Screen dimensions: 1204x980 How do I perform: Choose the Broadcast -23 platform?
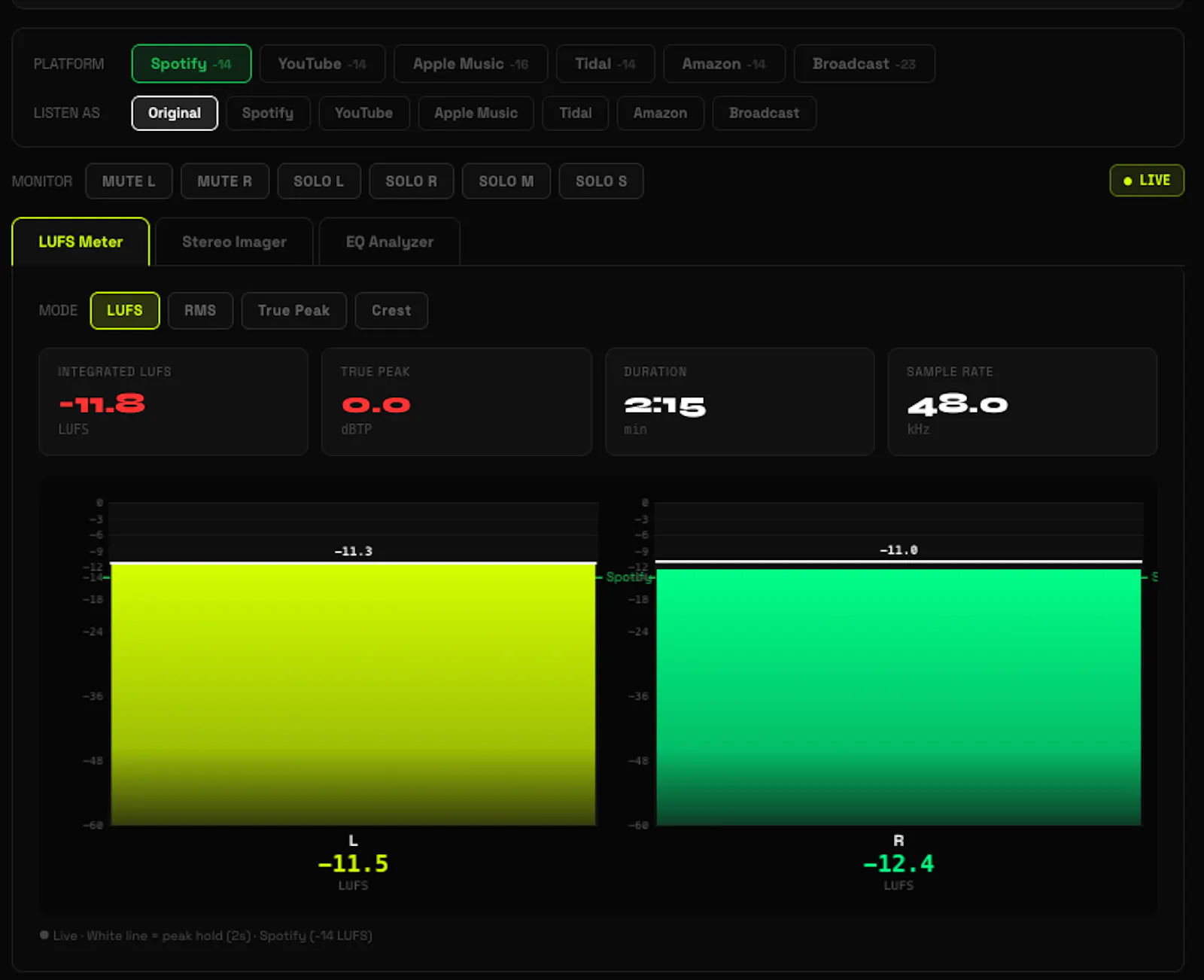(x=864, y=64)
